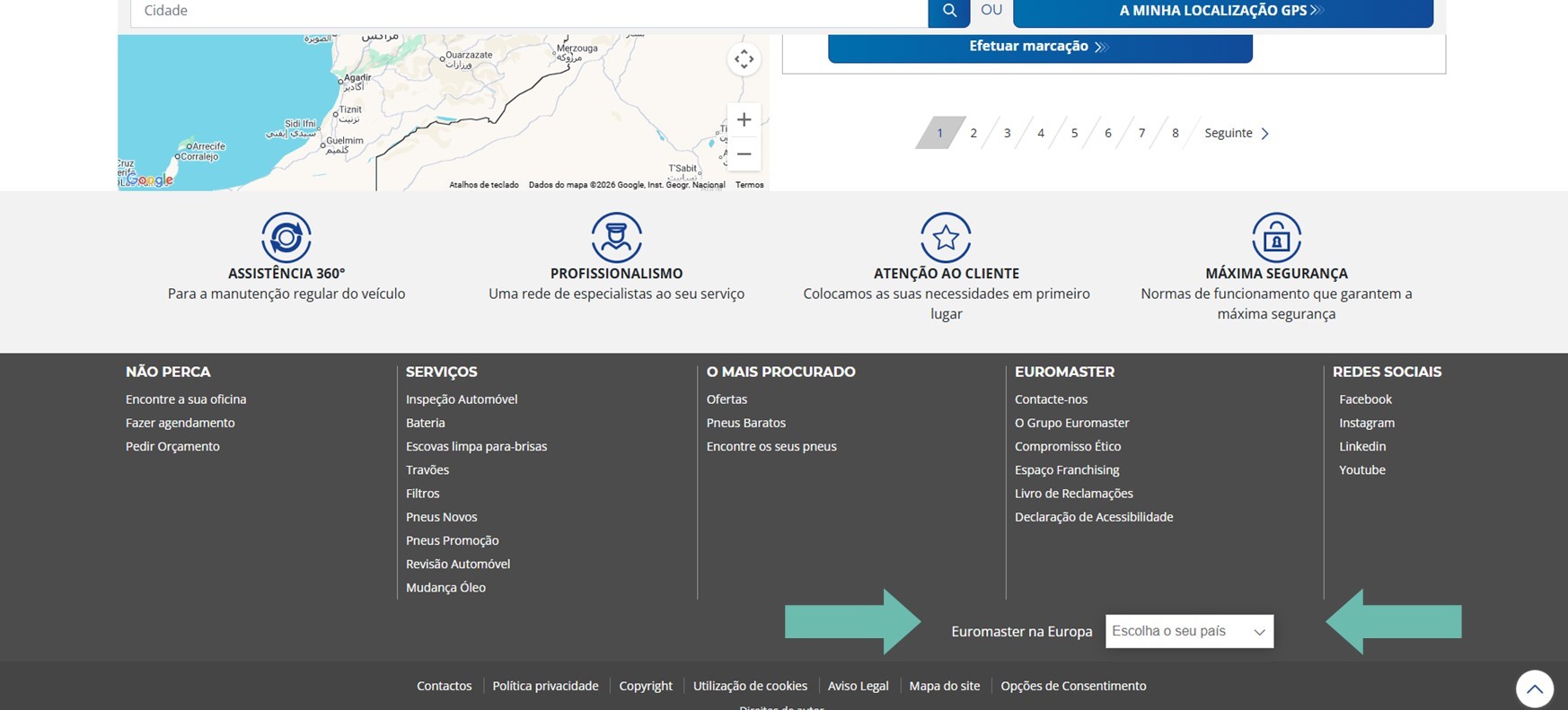Click the Ouarzazate label on map
The width and height of the screenshot is (1568, 710).
tap(469, 55)
